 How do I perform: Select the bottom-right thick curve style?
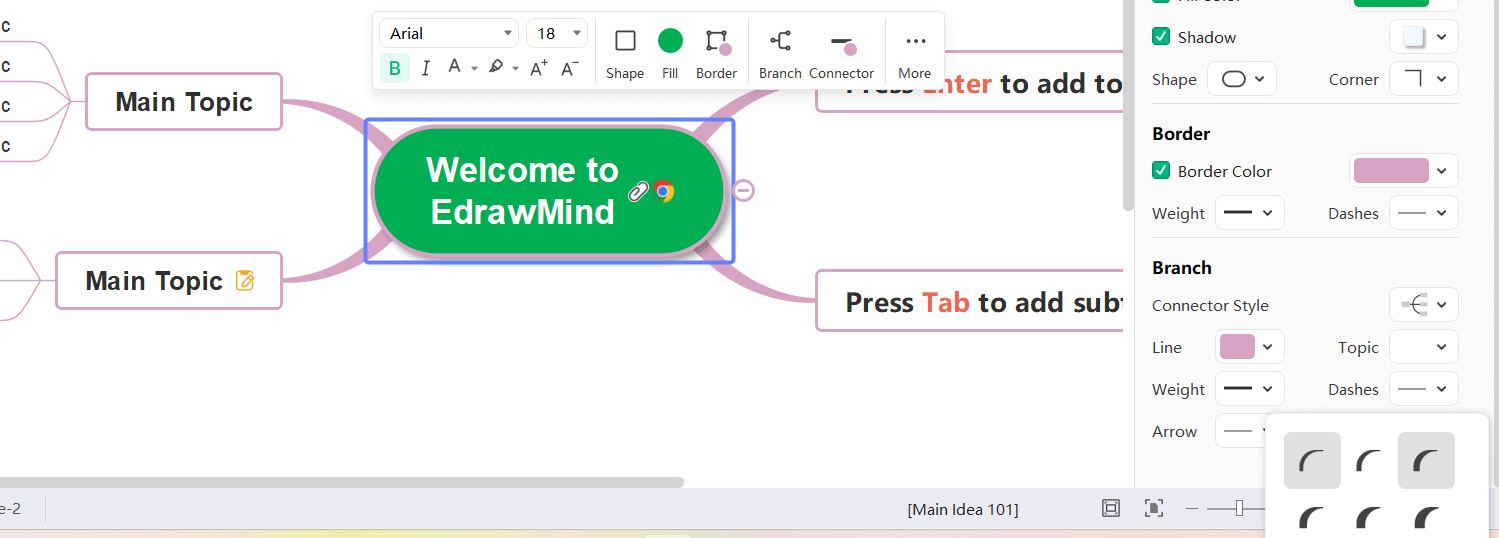tap(1426, 518)
